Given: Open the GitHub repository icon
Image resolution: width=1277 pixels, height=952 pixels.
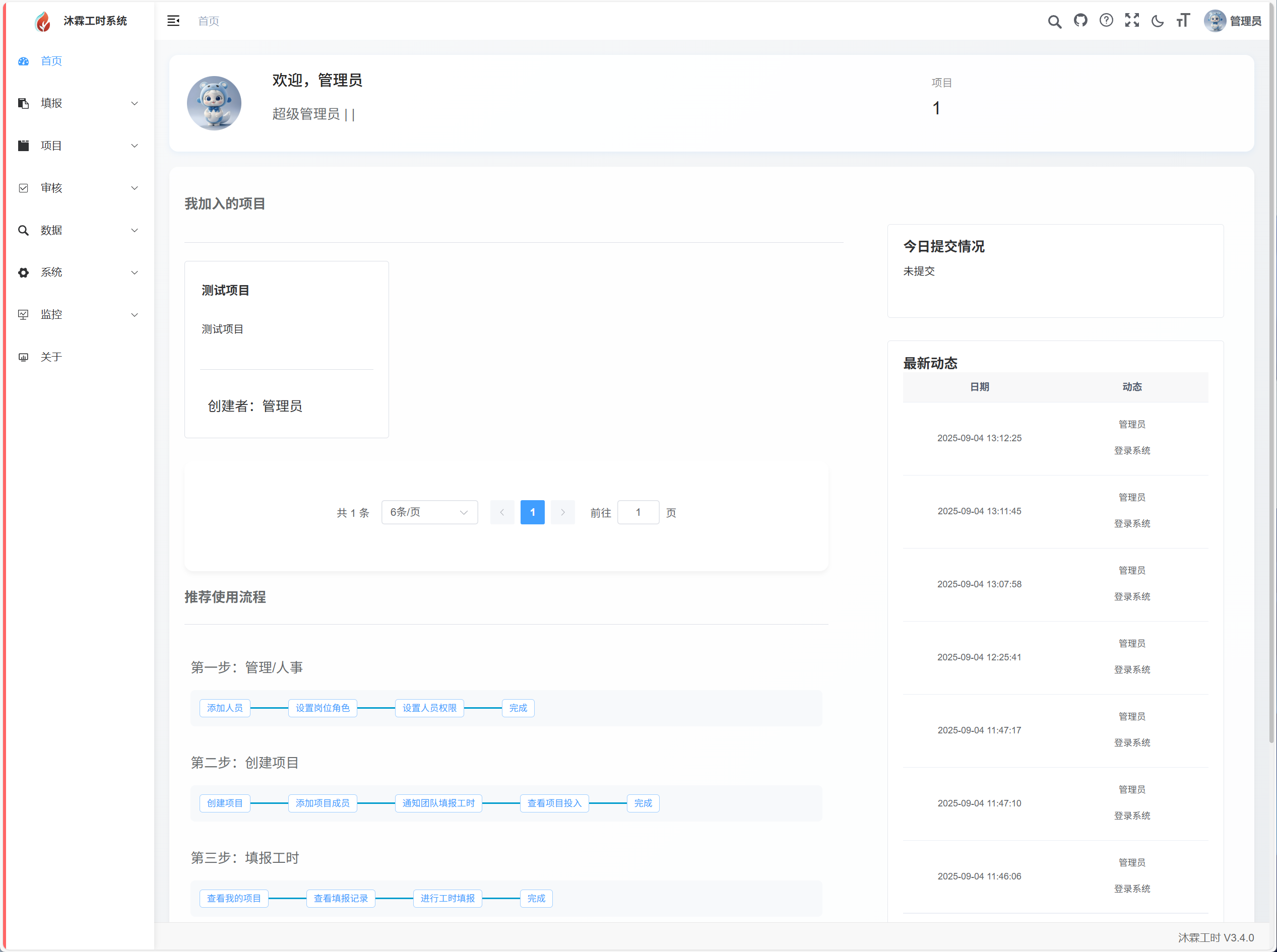Looking at the screenshot, I should tap(1080, 21).
